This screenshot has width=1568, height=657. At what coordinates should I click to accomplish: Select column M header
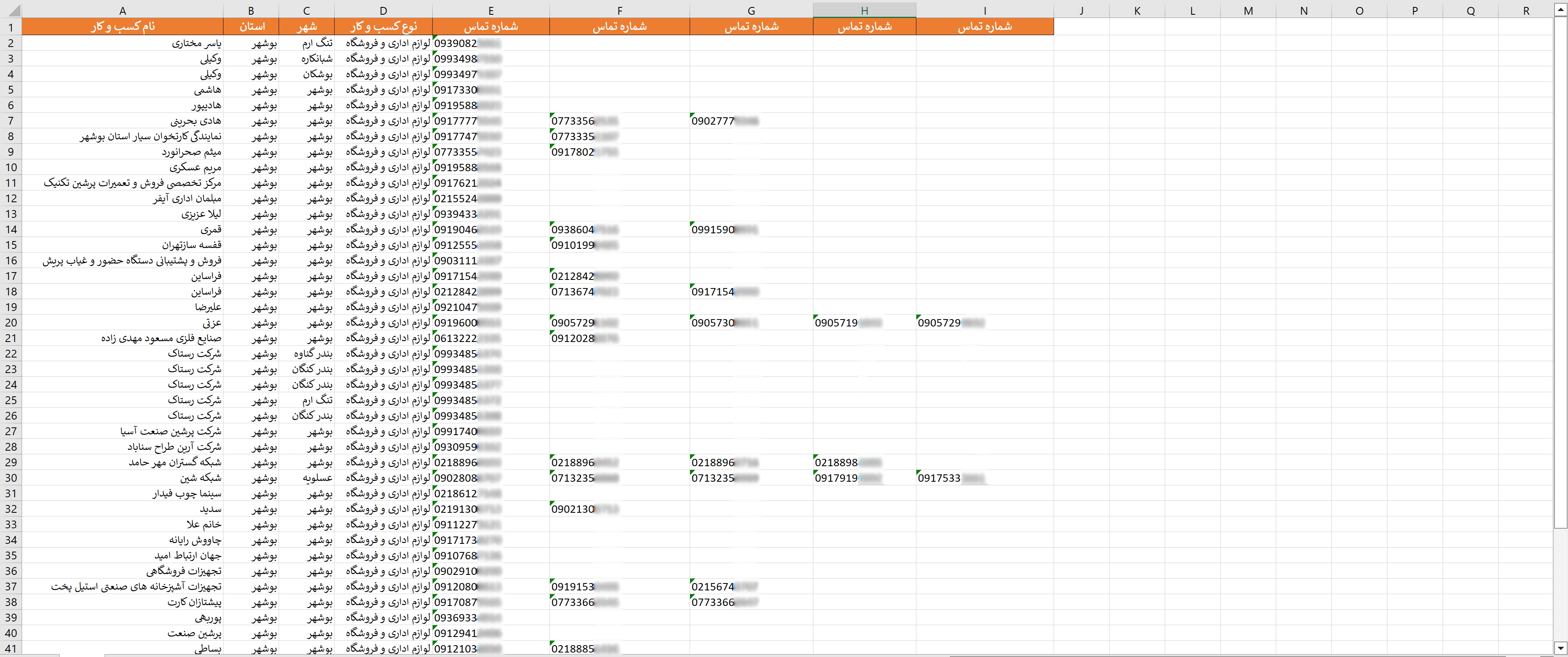[x=1248, y=10]
